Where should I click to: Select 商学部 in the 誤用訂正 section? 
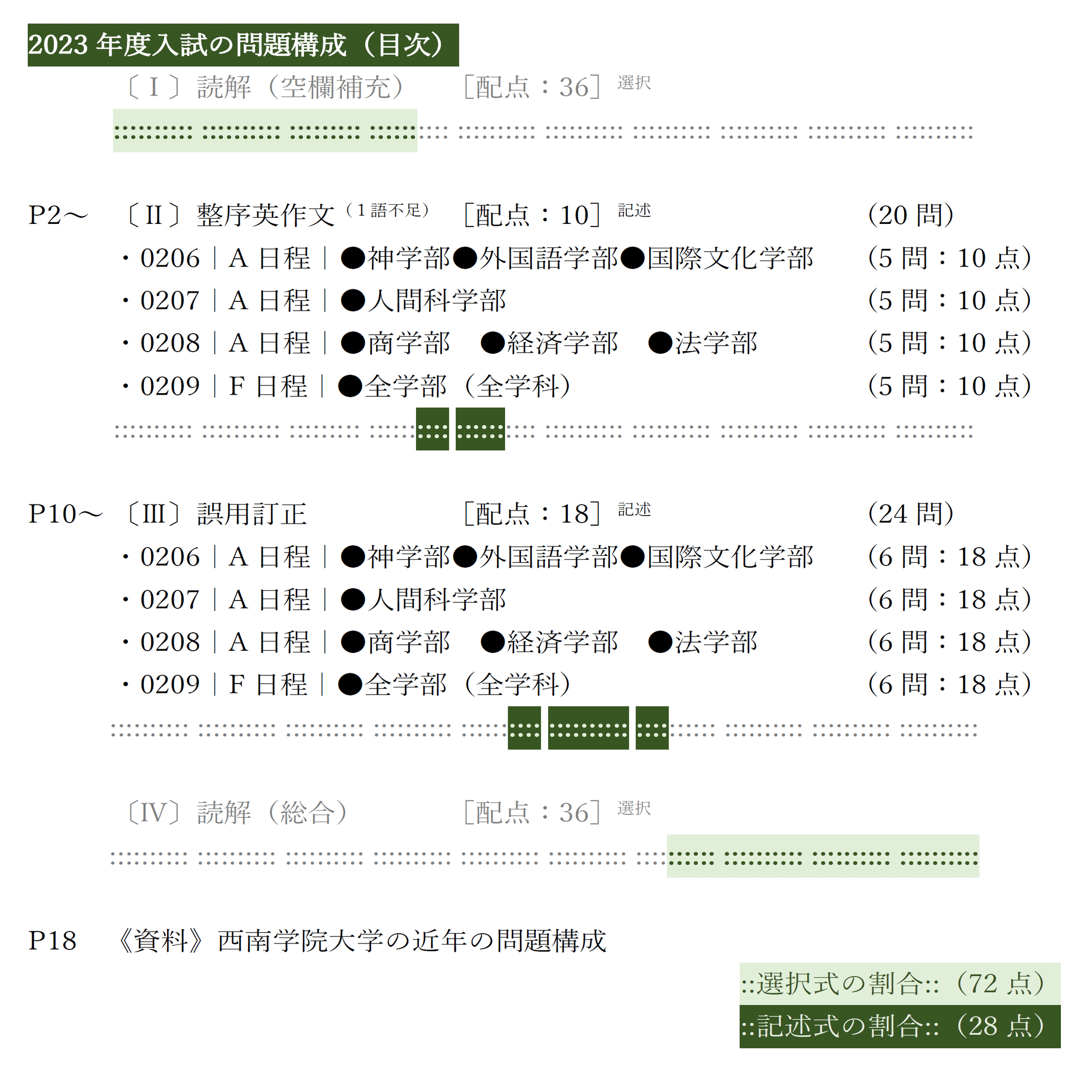[408, 642]
